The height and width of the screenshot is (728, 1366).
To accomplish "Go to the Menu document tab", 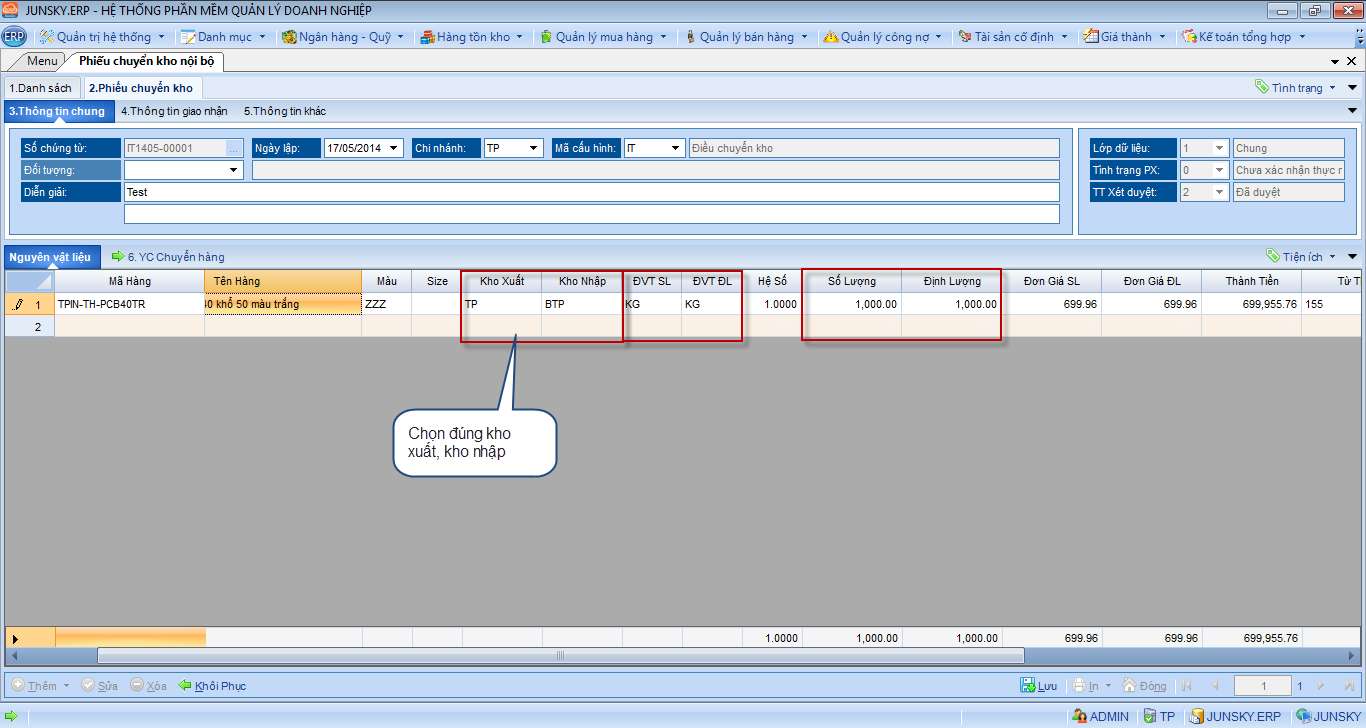I will [x=42, y=61].
